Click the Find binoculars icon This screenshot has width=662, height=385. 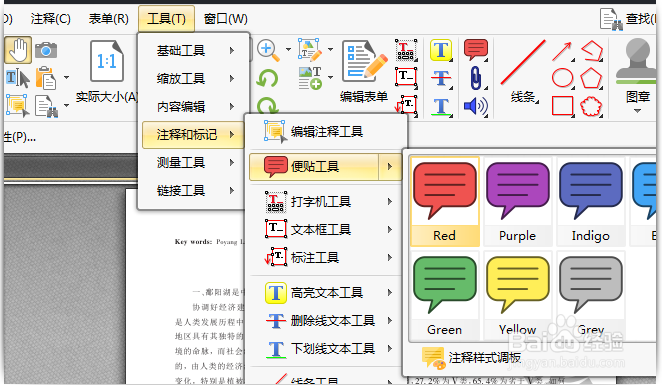pos(612,19)
